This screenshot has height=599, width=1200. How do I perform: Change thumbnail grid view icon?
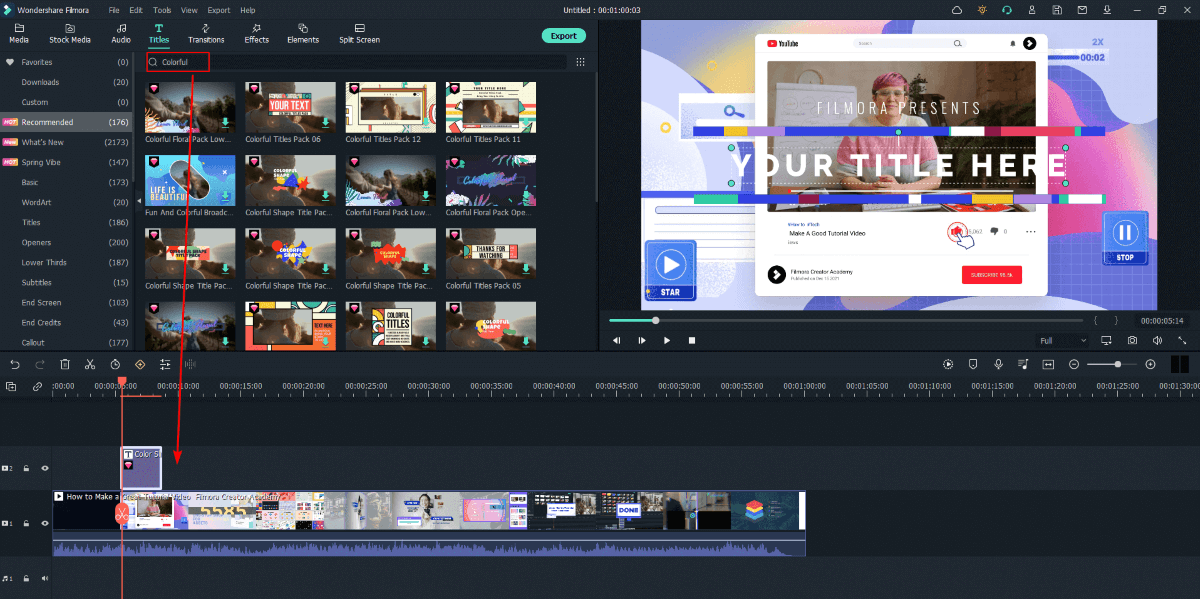click(x=580, y=62)
